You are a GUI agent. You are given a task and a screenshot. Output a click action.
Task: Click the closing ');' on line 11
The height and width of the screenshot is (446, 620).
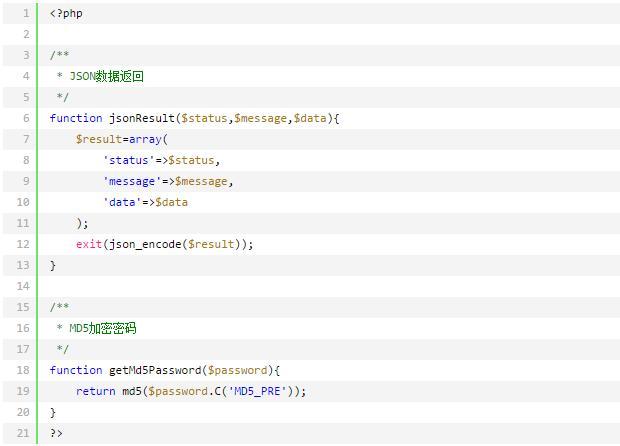(x=82, y=223)
